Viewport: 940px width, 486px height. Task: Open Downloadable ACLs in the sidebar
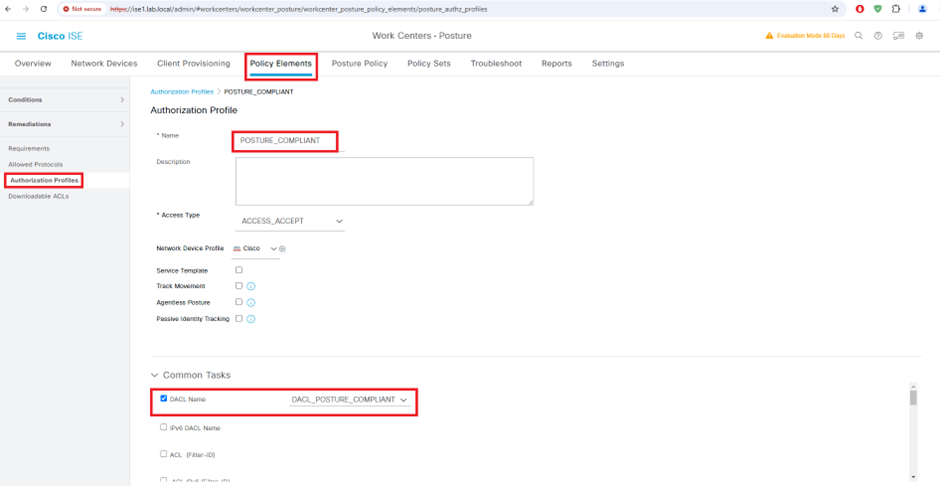click(38, 196)
